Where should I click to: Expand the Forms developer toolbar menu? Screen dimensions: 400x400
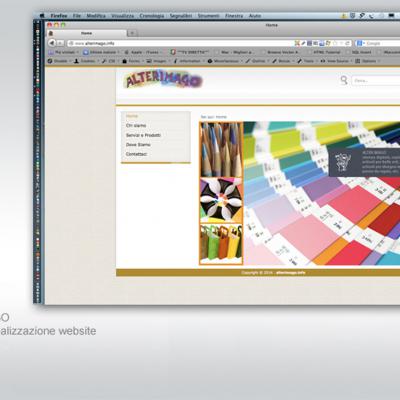click(132, 61)
